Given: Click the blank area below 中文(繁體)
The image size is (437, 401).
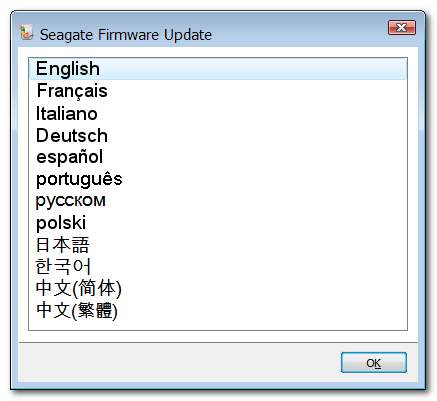Looking at the screenshot, I should coord(218,325).
